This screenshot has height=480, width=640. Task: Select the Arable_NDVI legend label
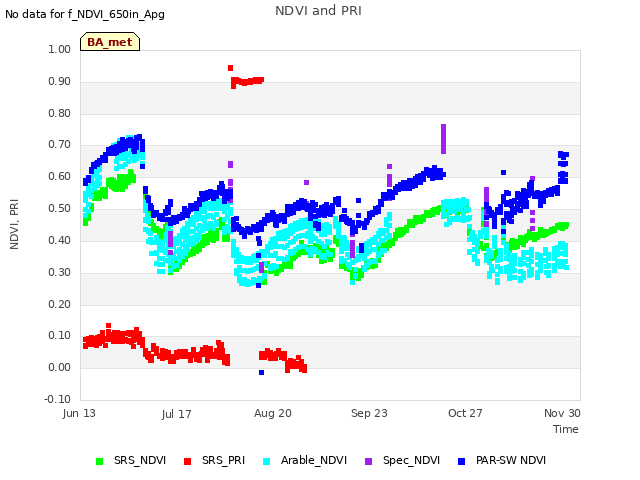point(314,460)
